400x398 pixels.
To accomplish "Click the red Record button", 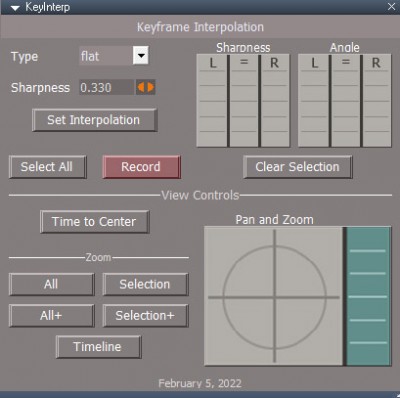I will [142, 167].
